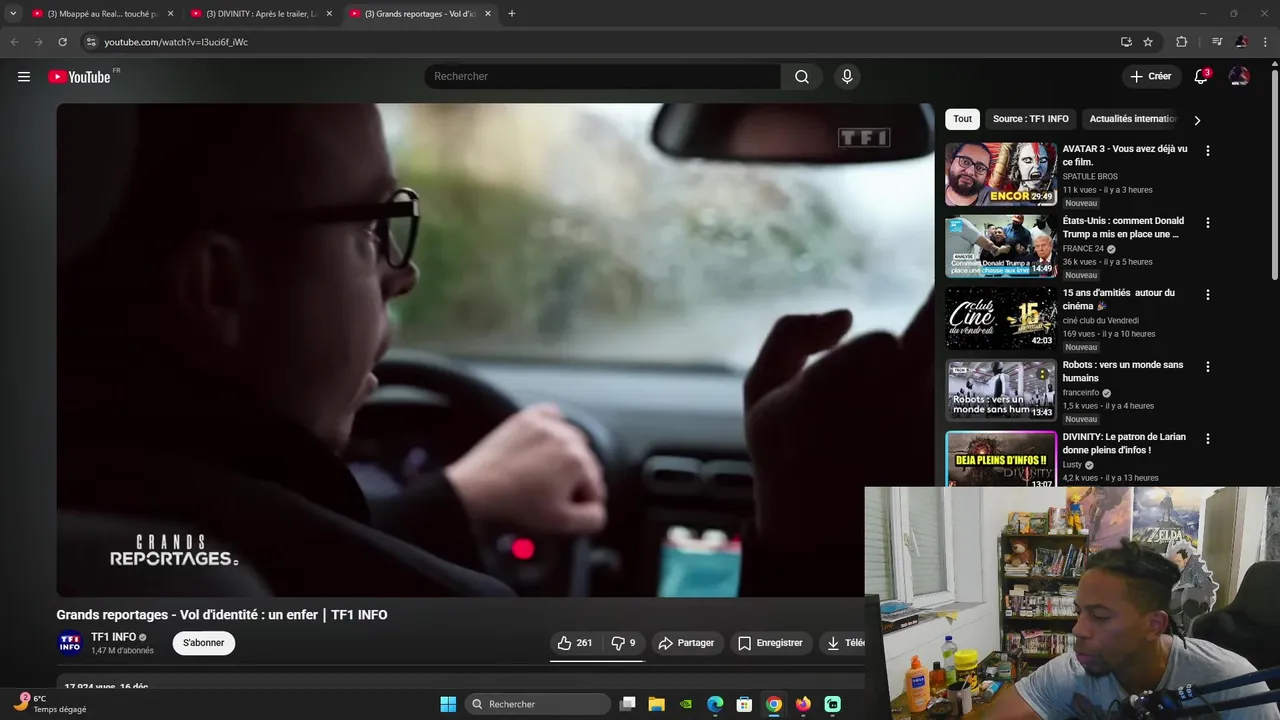Open the TF1 INFO channel avatar
1280x720 pixels.
pos(70,643)
